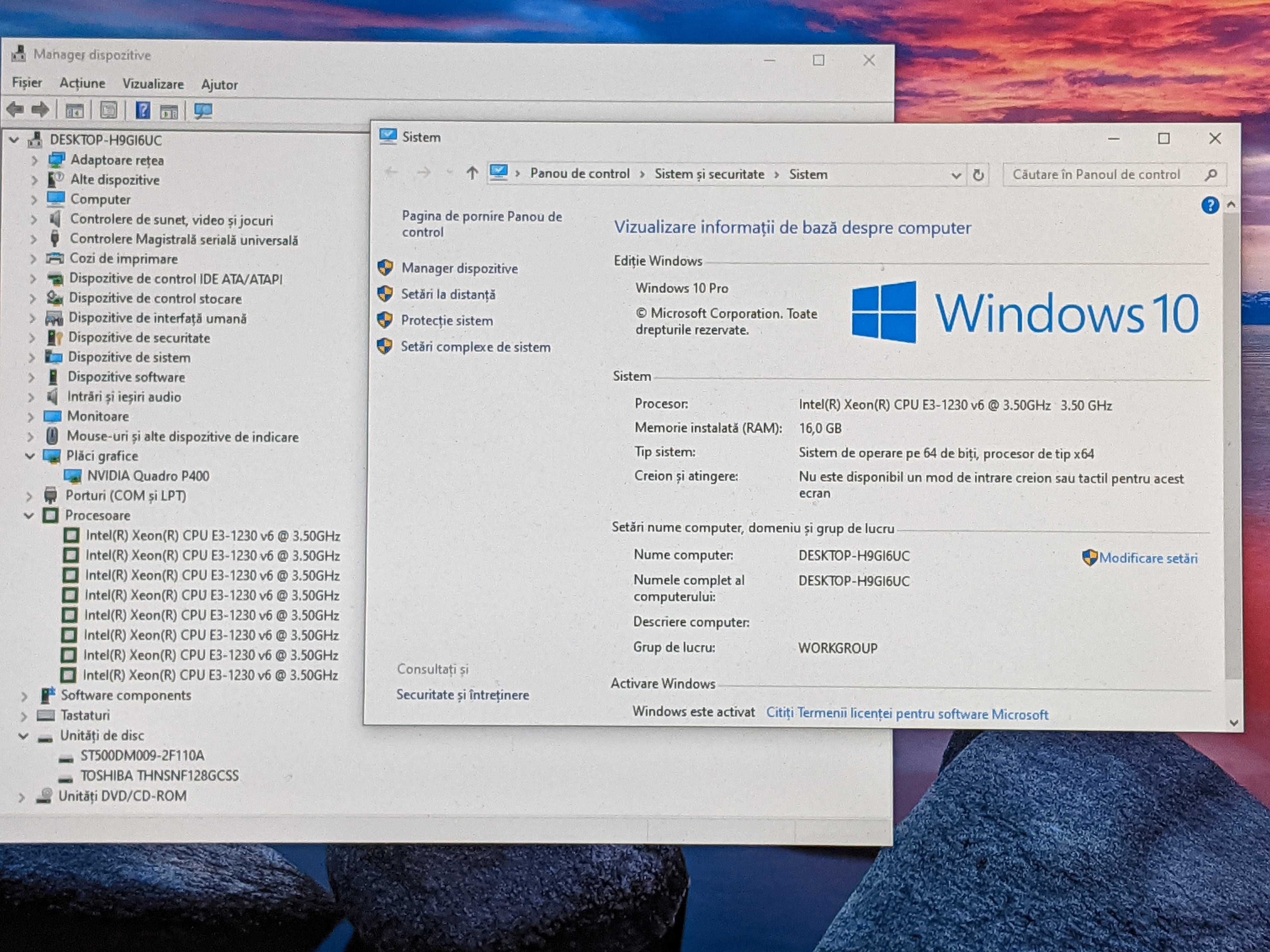Viewport: 1270px width, 952px height.
Task: Select Dispozitive de control stocare item
Action: (x=155, y=298)
